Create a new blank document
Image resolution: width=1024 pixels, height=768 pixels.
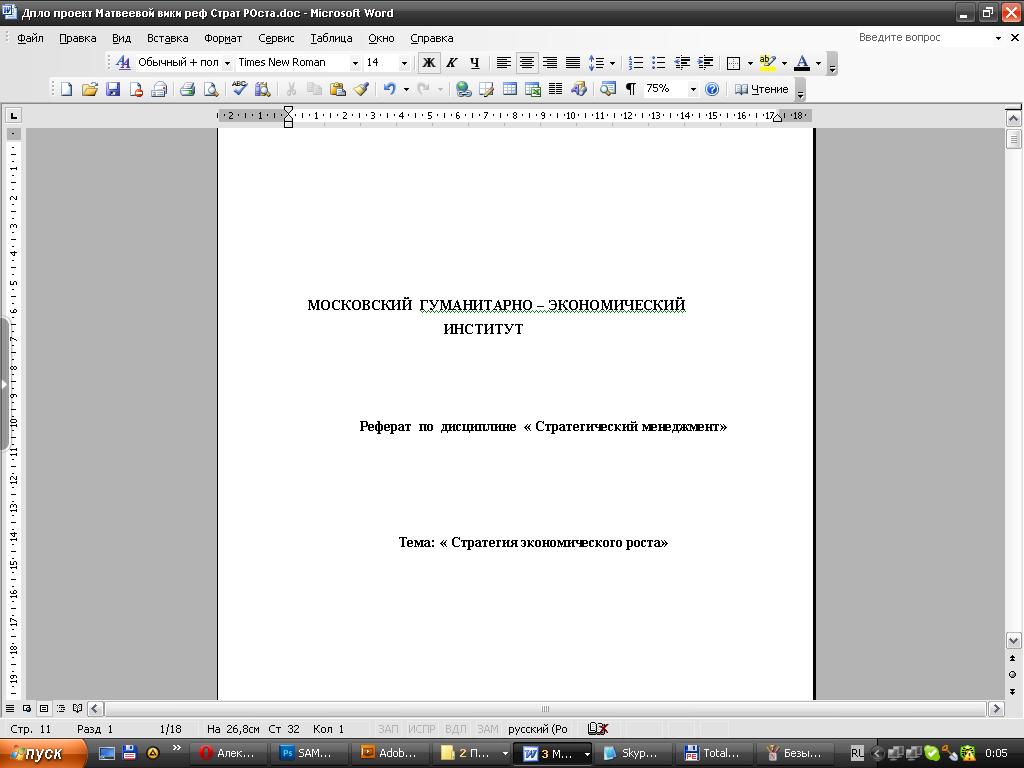point(66,89)
